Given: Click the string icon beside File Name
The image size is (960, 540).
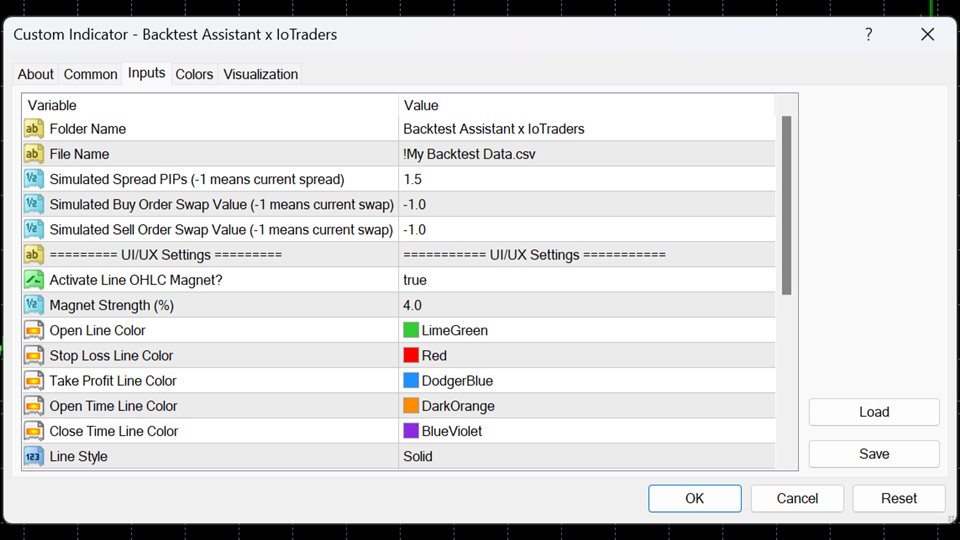Looking at the screenshot, I should coord(33,154).
